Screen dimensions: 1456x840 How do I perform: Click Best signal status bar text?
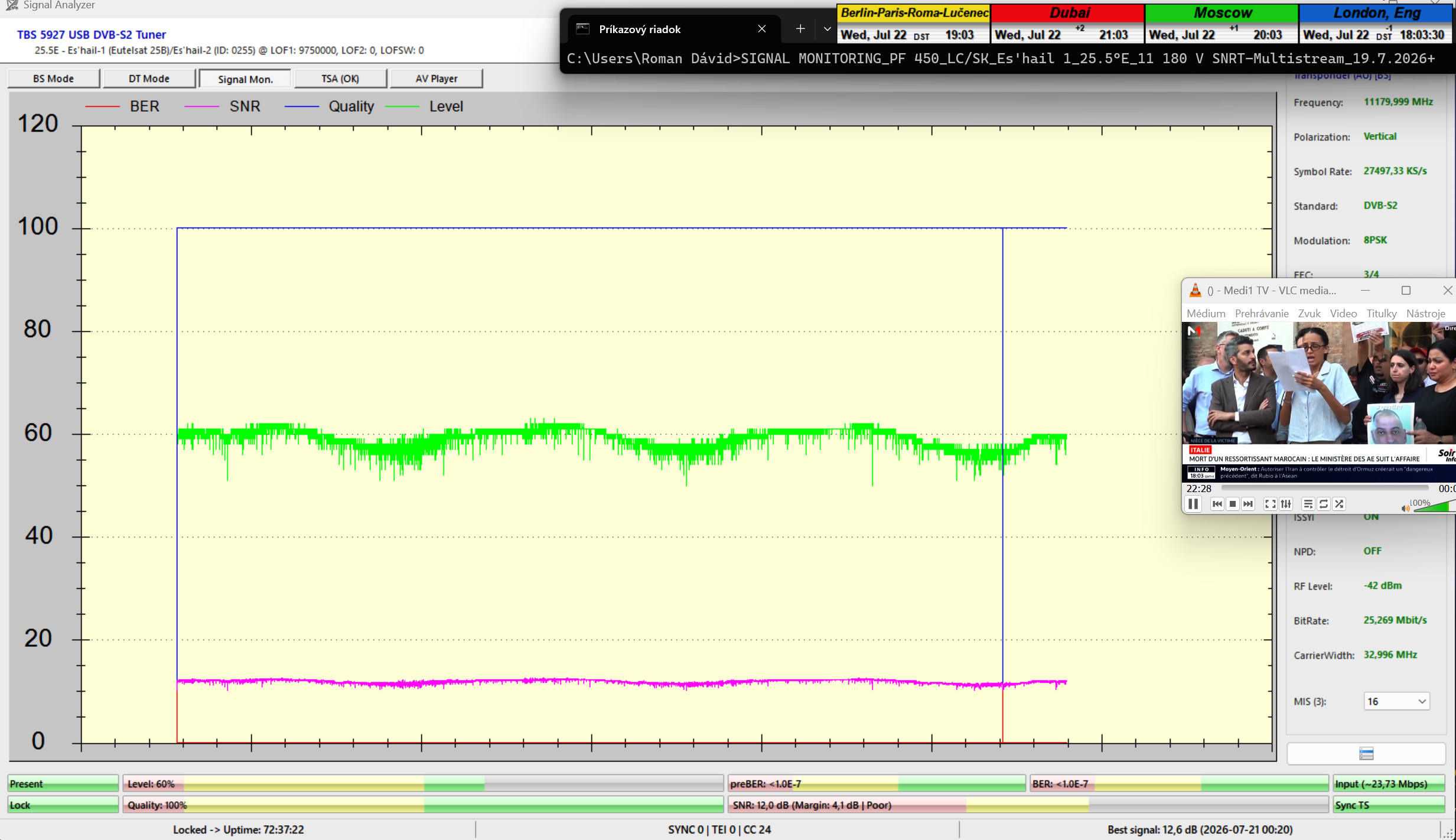(x=1200, y=829)
